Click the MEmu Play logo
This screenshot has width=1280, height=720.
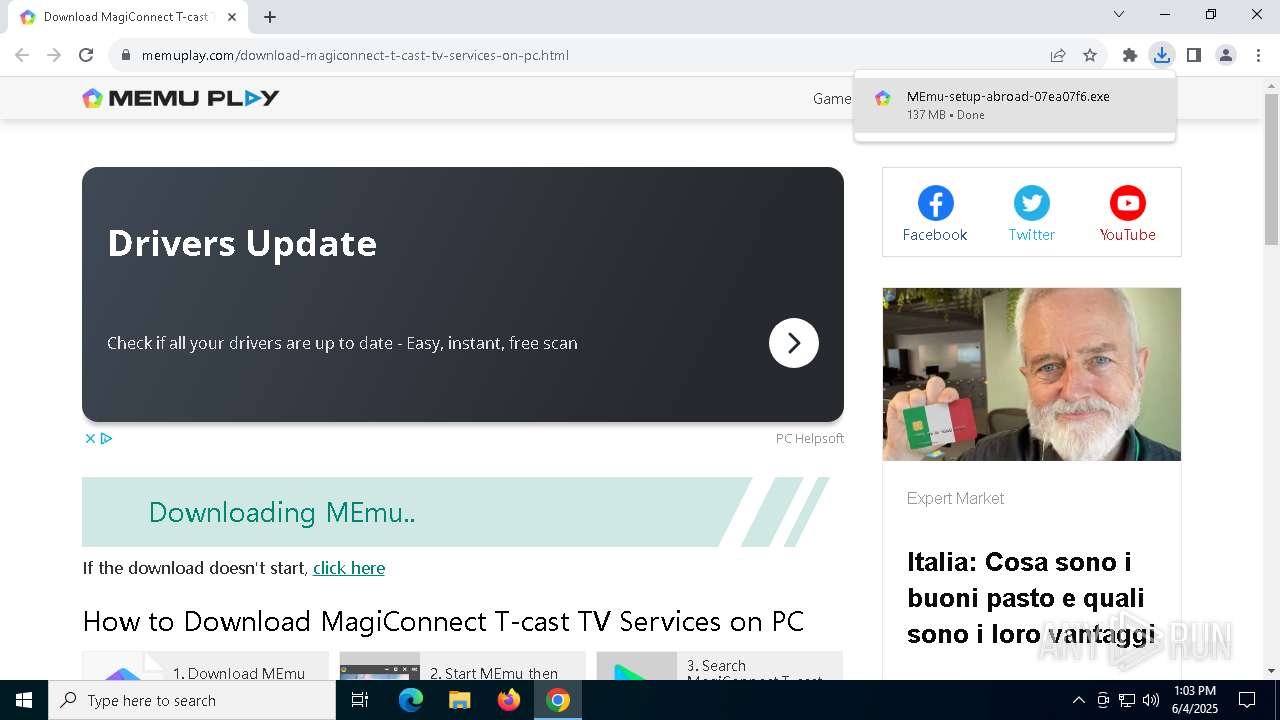click(181, 98)
